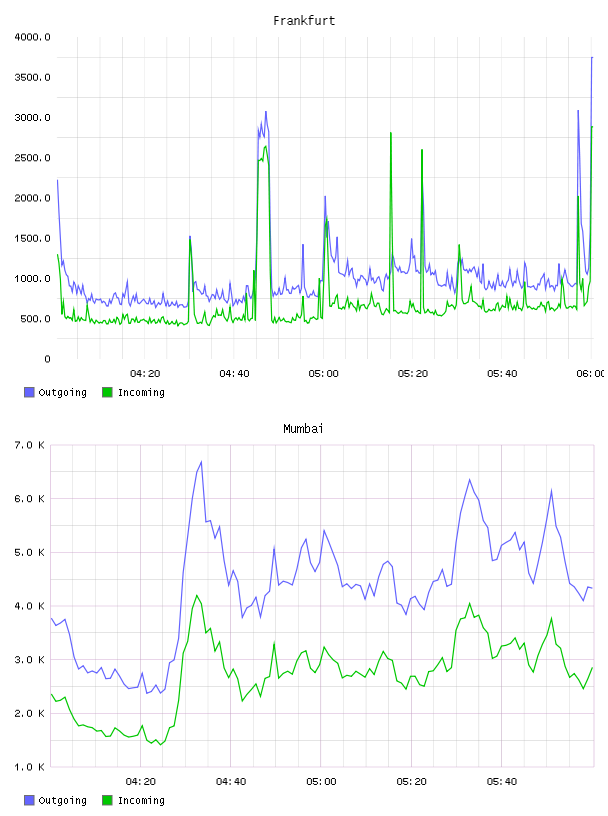Click the blue Outgoing swatch under Mumbai chart
The width and height of the screenshot is (608, 816).
tap(29, 800)
